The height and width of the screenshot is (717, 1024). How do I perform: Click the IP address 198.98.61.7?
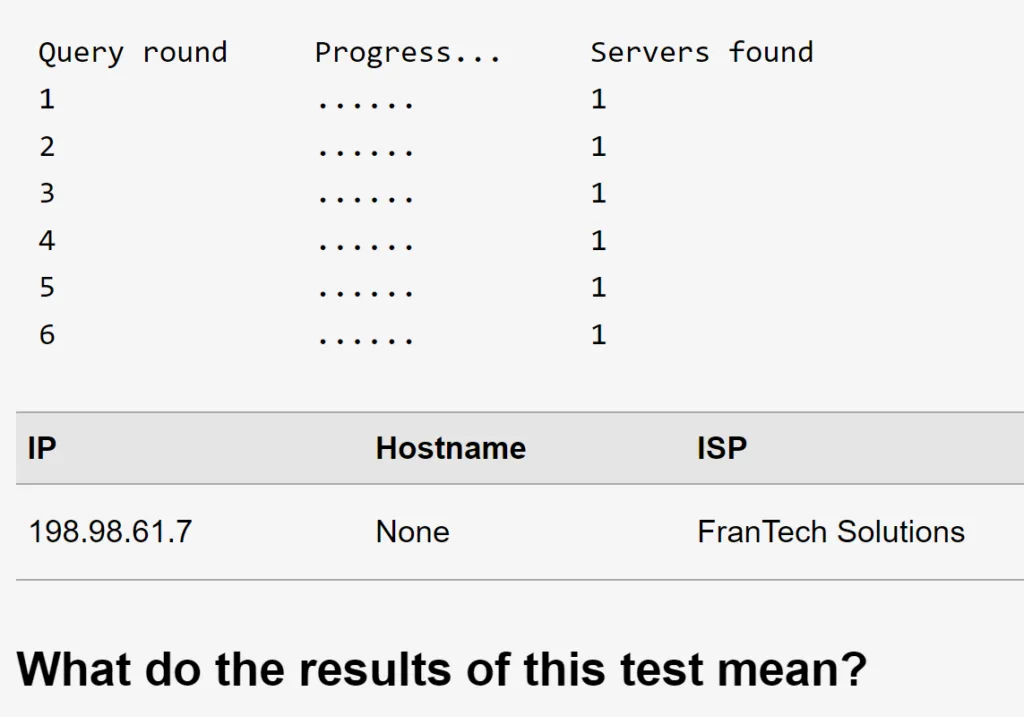[x=110, y=532]
